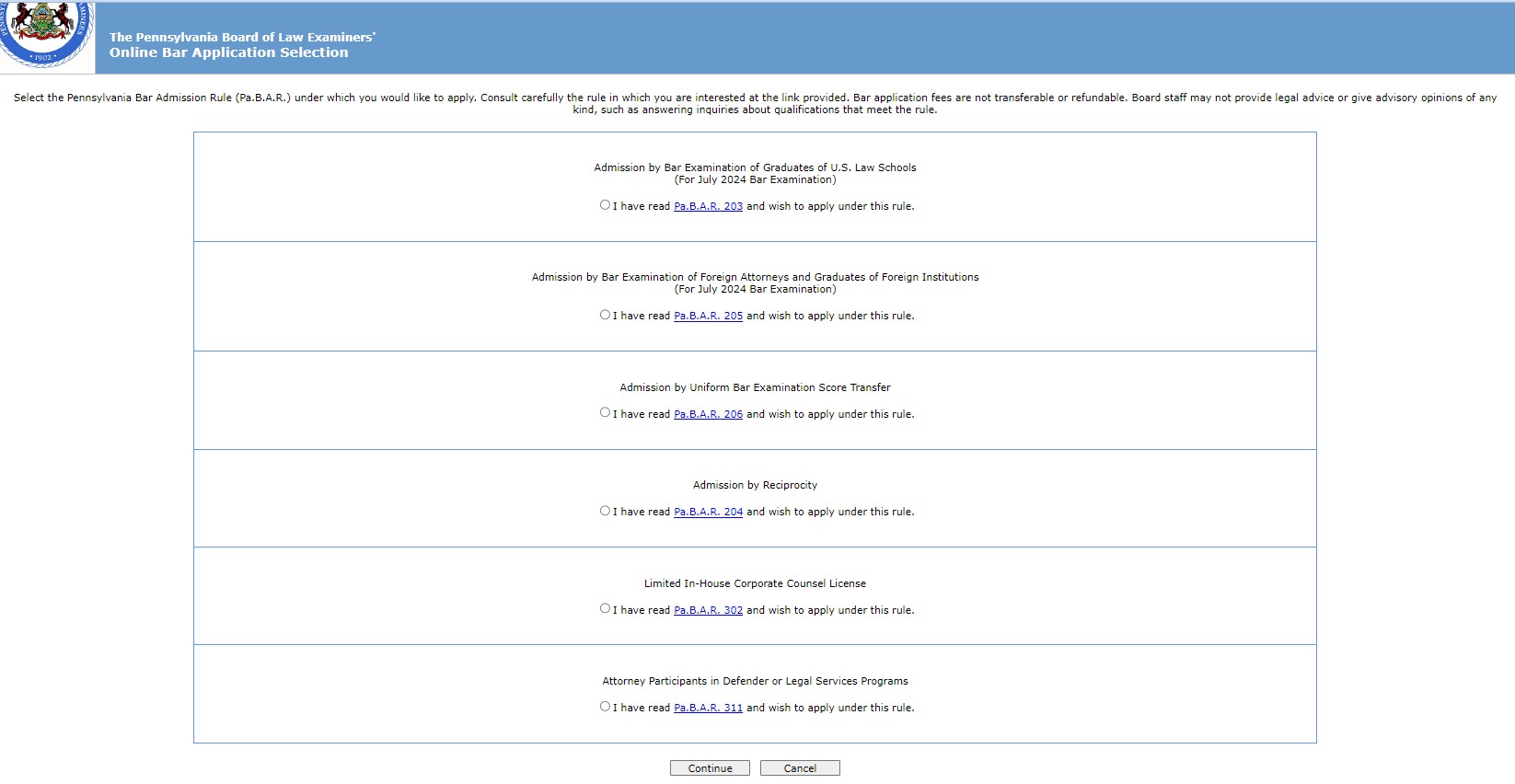Open the Pa.B.A.R. 311 rule link
The width and height of the screenshot is (1515, 784).
[708, 709]
